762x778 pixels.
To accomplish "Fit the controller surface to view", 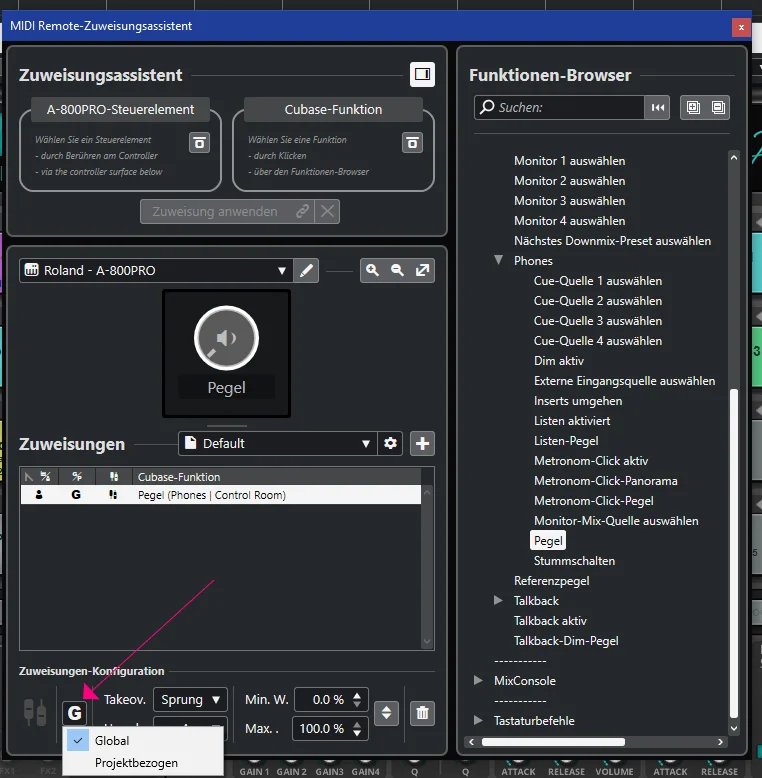I will [x=422, y=270].
